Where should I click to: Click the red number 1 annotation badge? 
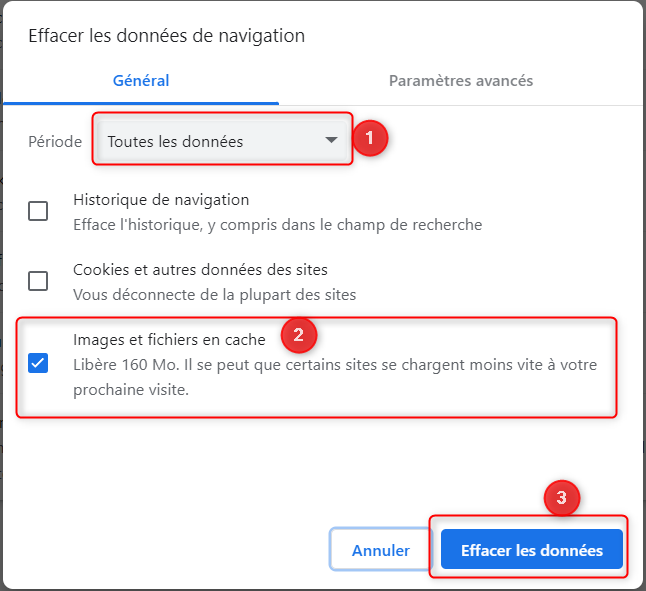click(x=370, y=138)
